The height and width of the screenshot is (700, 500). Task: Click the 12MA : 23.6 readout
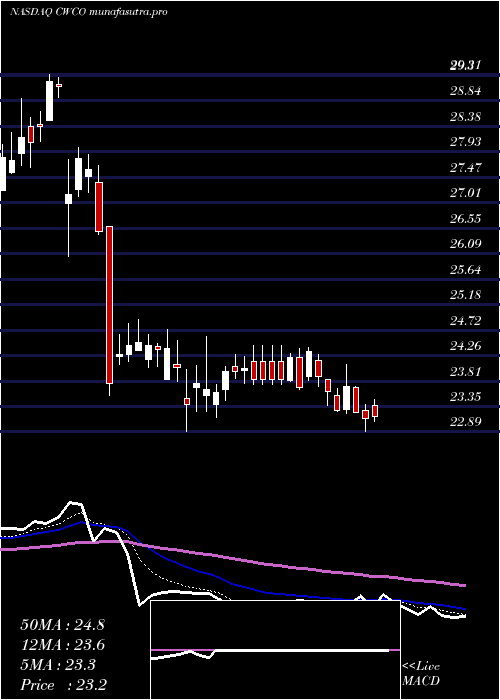coord(62,645)
